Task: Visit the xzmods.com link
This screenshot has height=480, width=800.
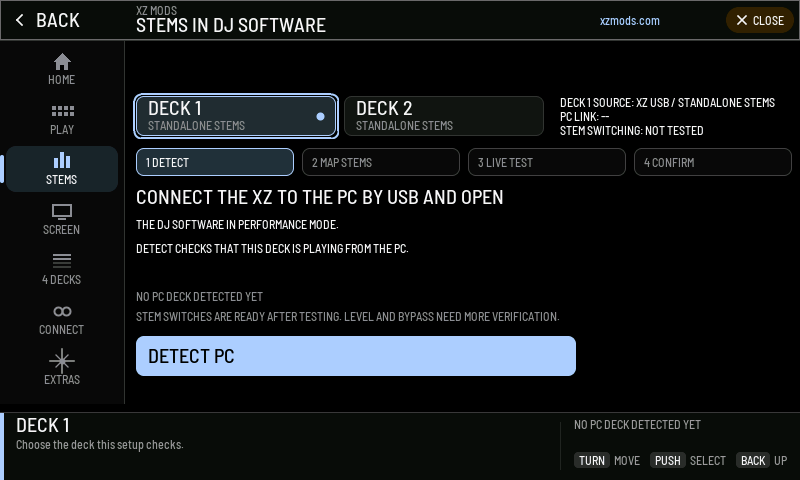Action: (630, 21)
